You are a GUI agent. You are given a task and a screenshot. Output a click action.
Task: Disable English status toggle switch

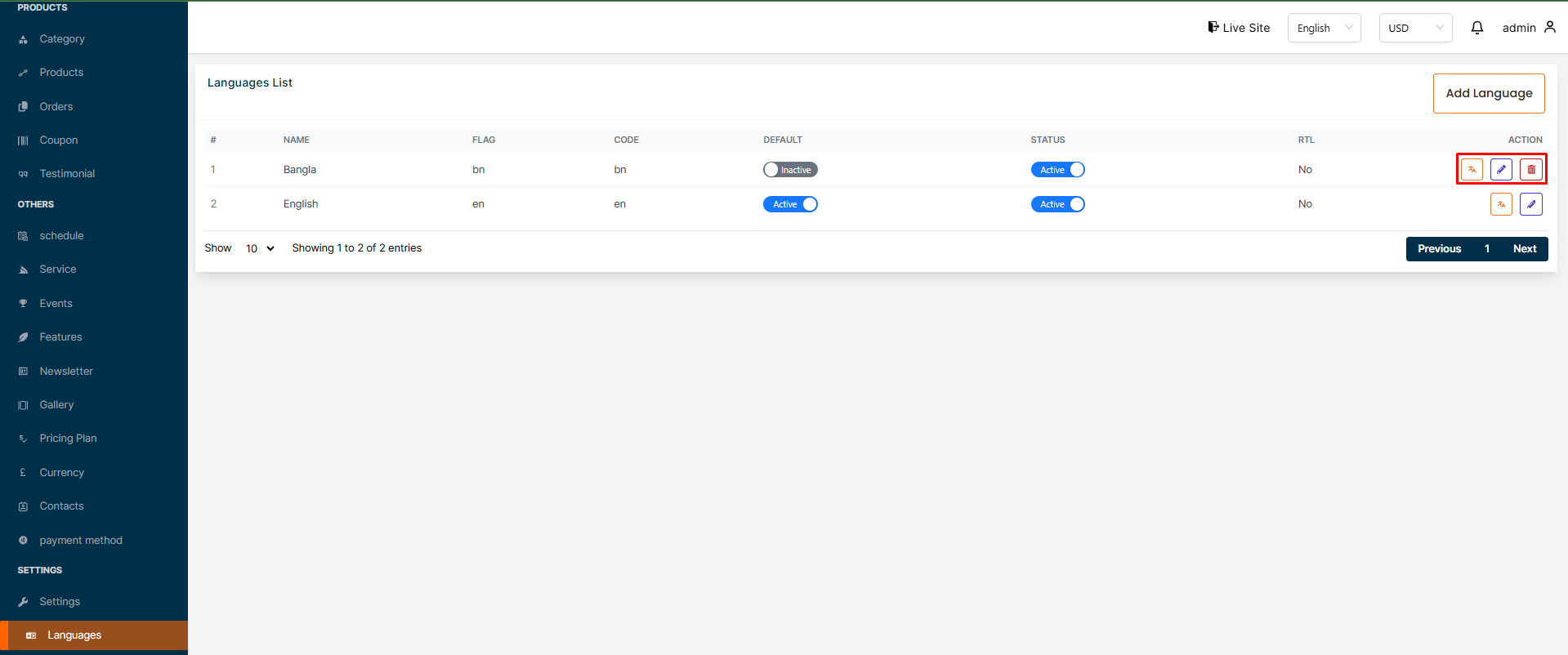1057,204
